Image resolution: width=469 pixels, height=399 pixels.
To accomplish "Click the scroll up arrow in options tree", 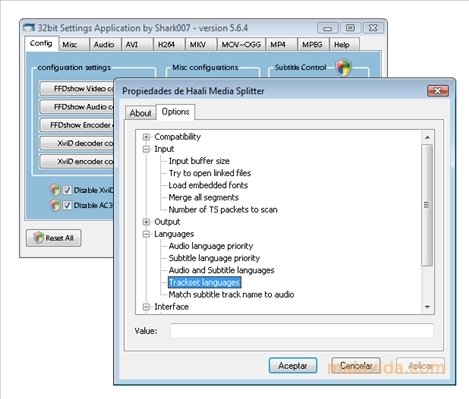I will point(427,137).
